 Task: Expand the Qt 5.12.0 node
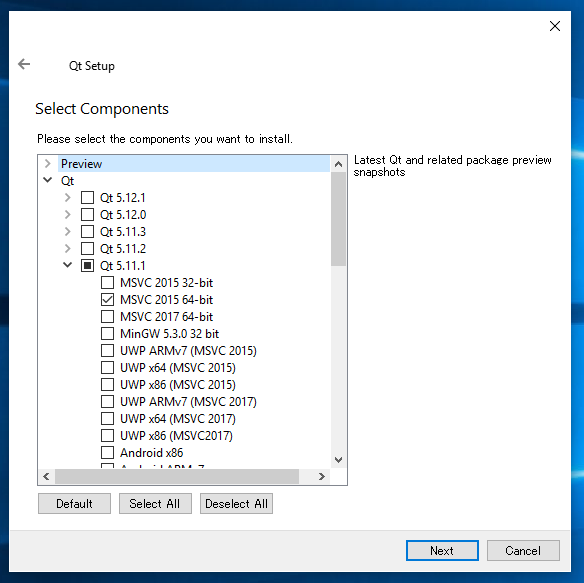pos(67,215)
